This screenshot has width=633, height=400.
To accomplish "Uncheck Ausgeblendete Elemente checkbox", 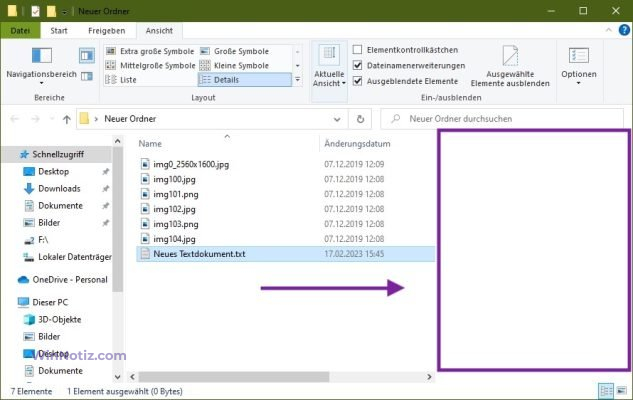I will (357, 81).
